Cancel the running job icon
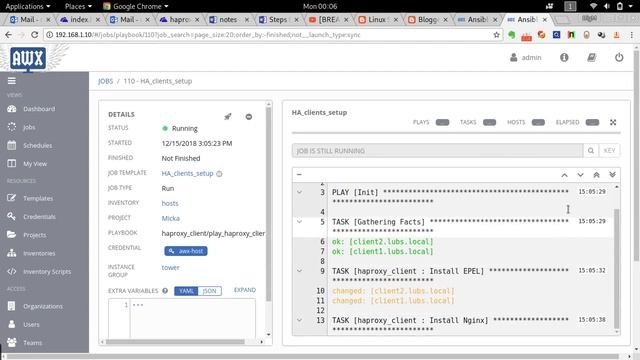Screen dimensions: 640x360 point(249,117)
